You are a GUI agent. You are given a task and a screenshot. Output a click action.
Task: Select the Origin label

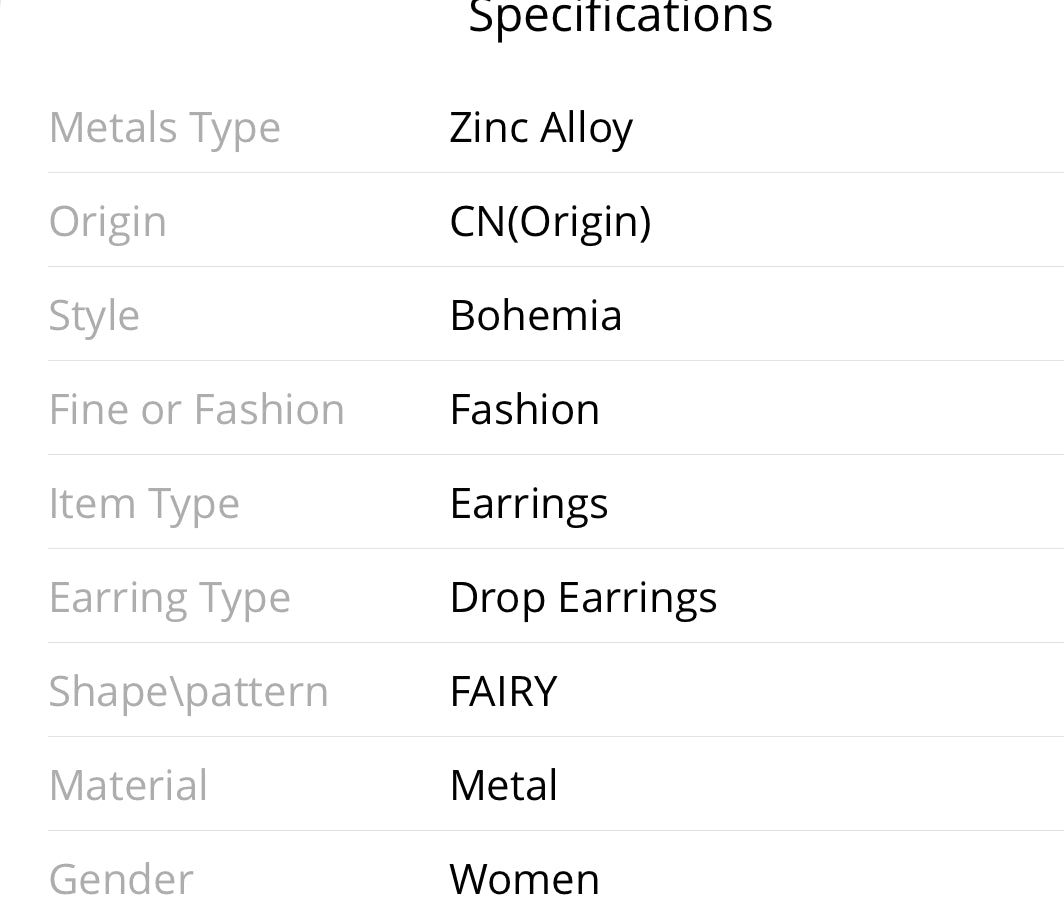(x=108, y=223)
